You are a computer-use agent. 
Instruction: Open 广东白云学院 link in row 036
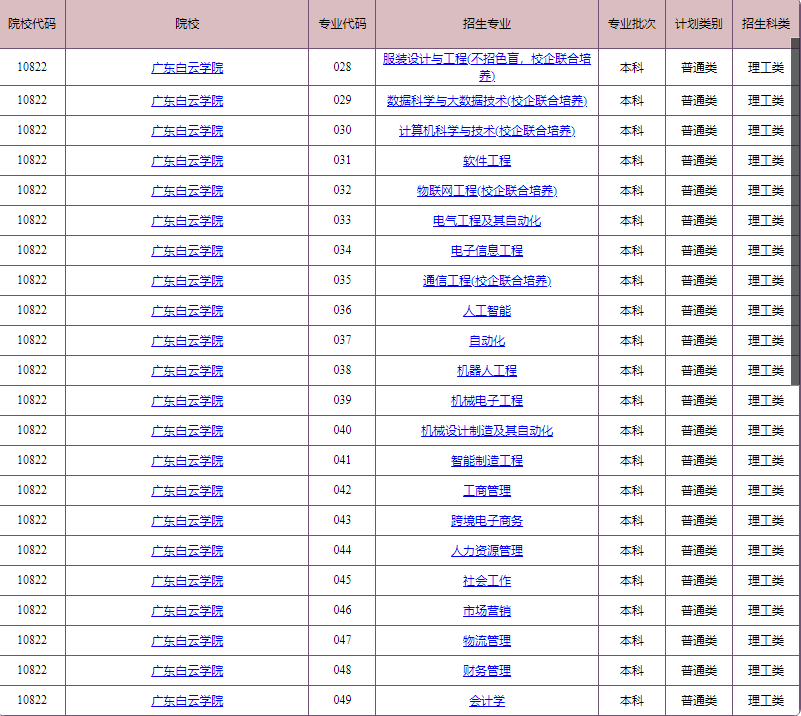[187, 311]
